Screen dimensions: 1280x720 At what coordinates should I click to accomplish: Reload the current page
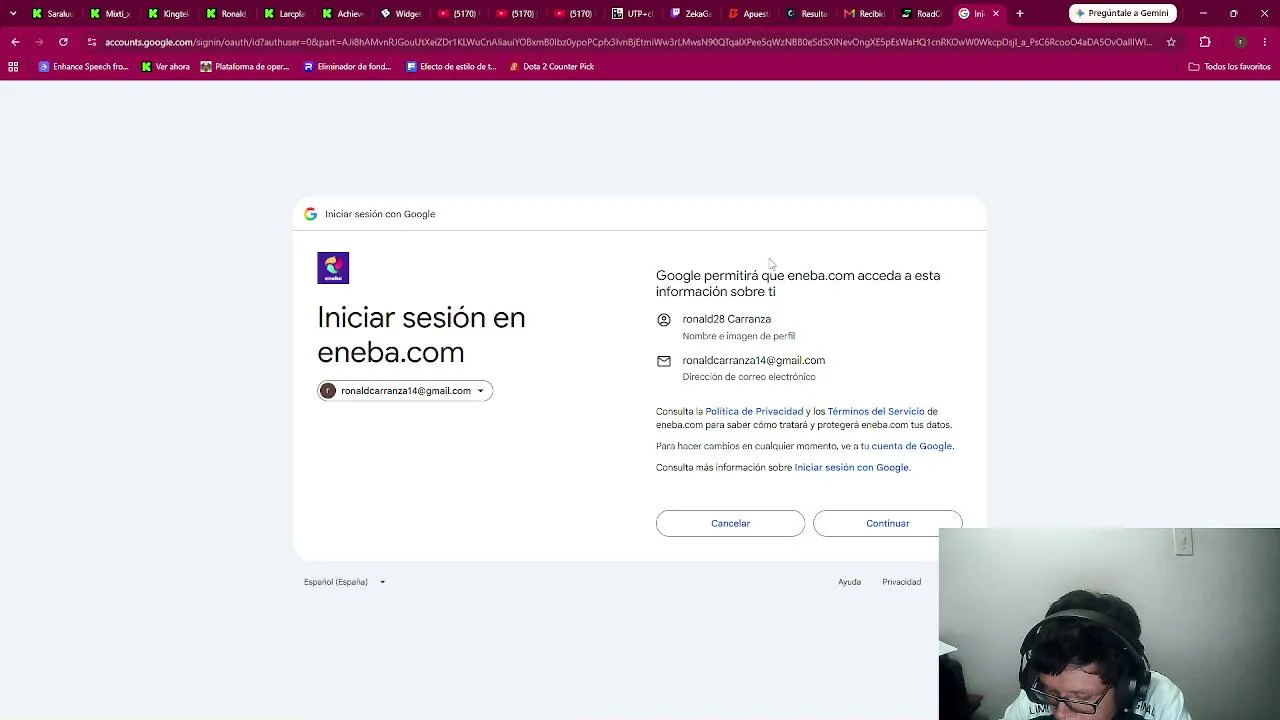[x=63, y=42]
